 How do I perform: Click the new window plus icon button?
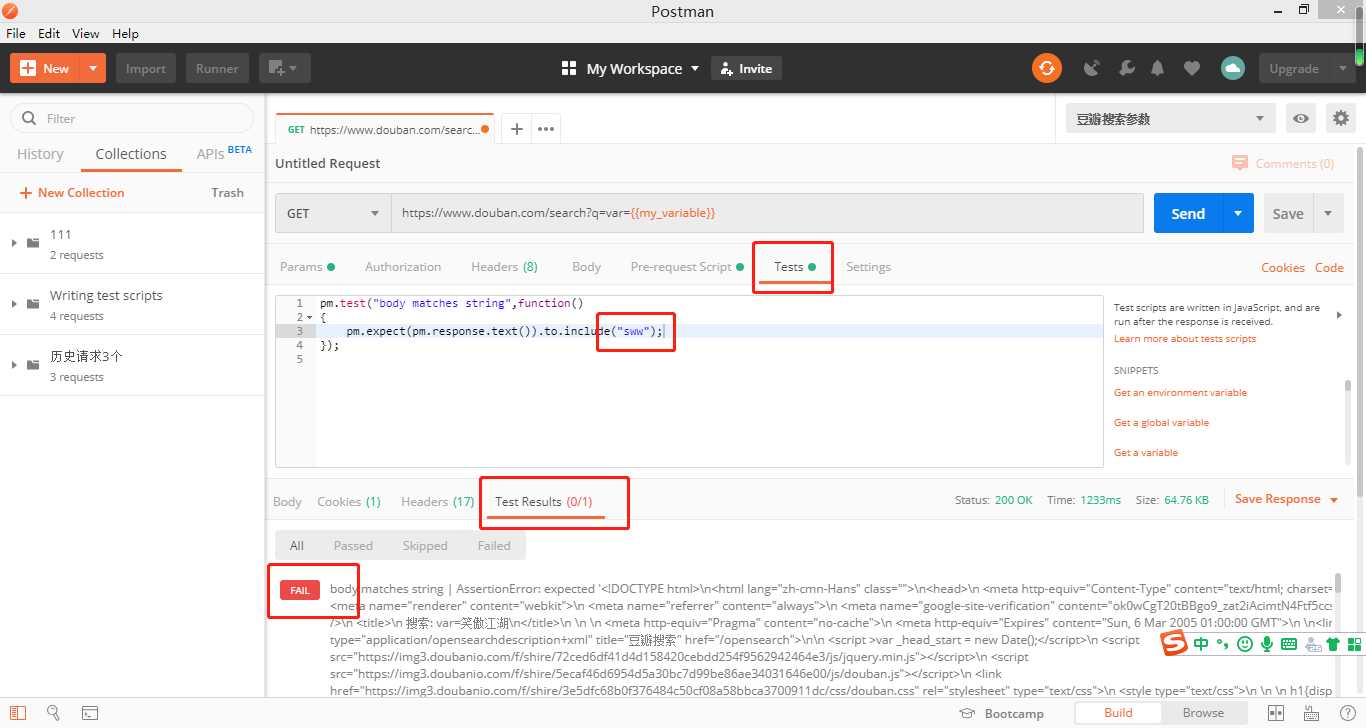(x=285, y=68)
